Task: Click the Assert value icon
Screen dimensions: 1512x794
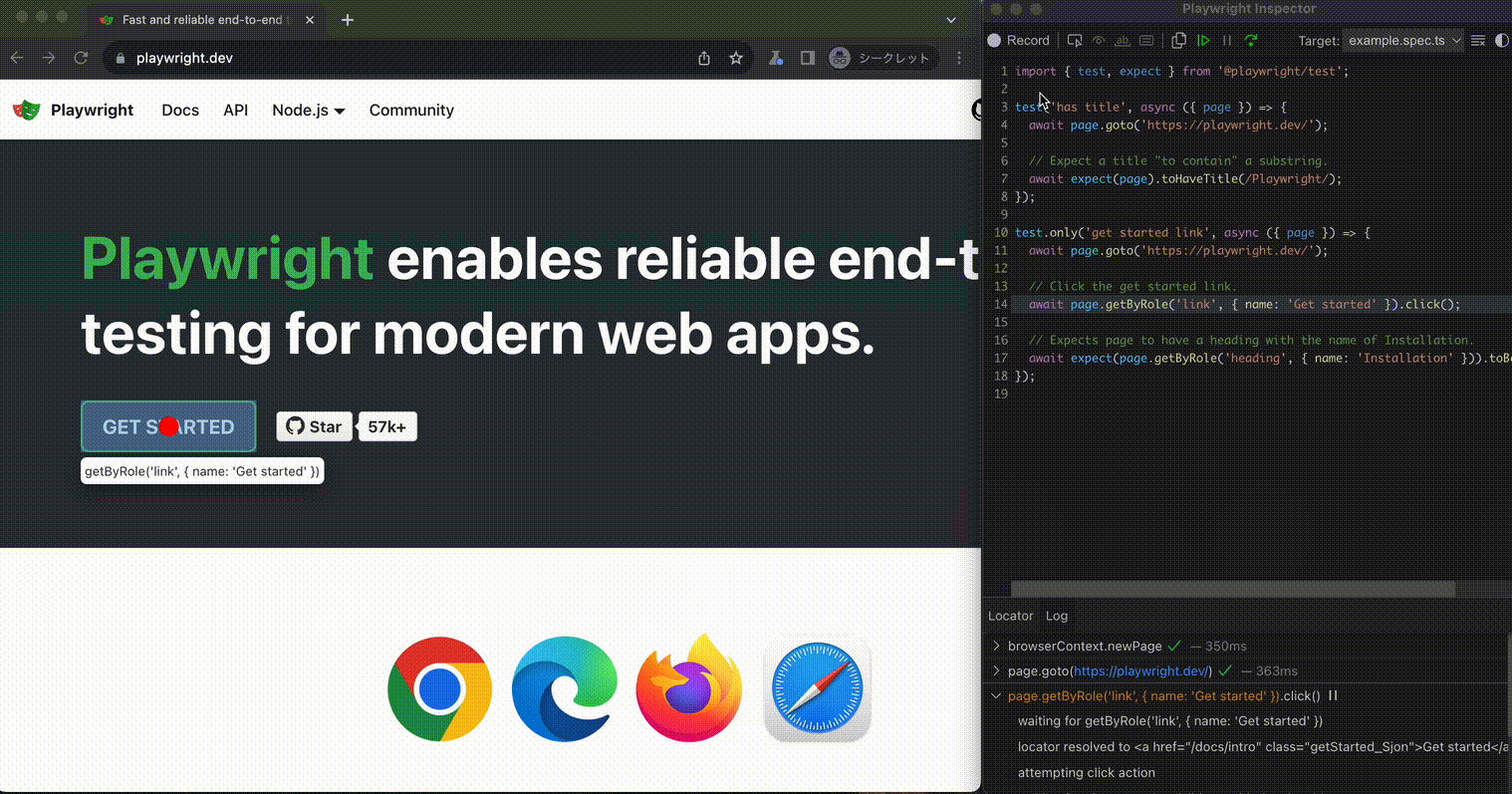Action: pyautogui.click(x=1146, y=41)
